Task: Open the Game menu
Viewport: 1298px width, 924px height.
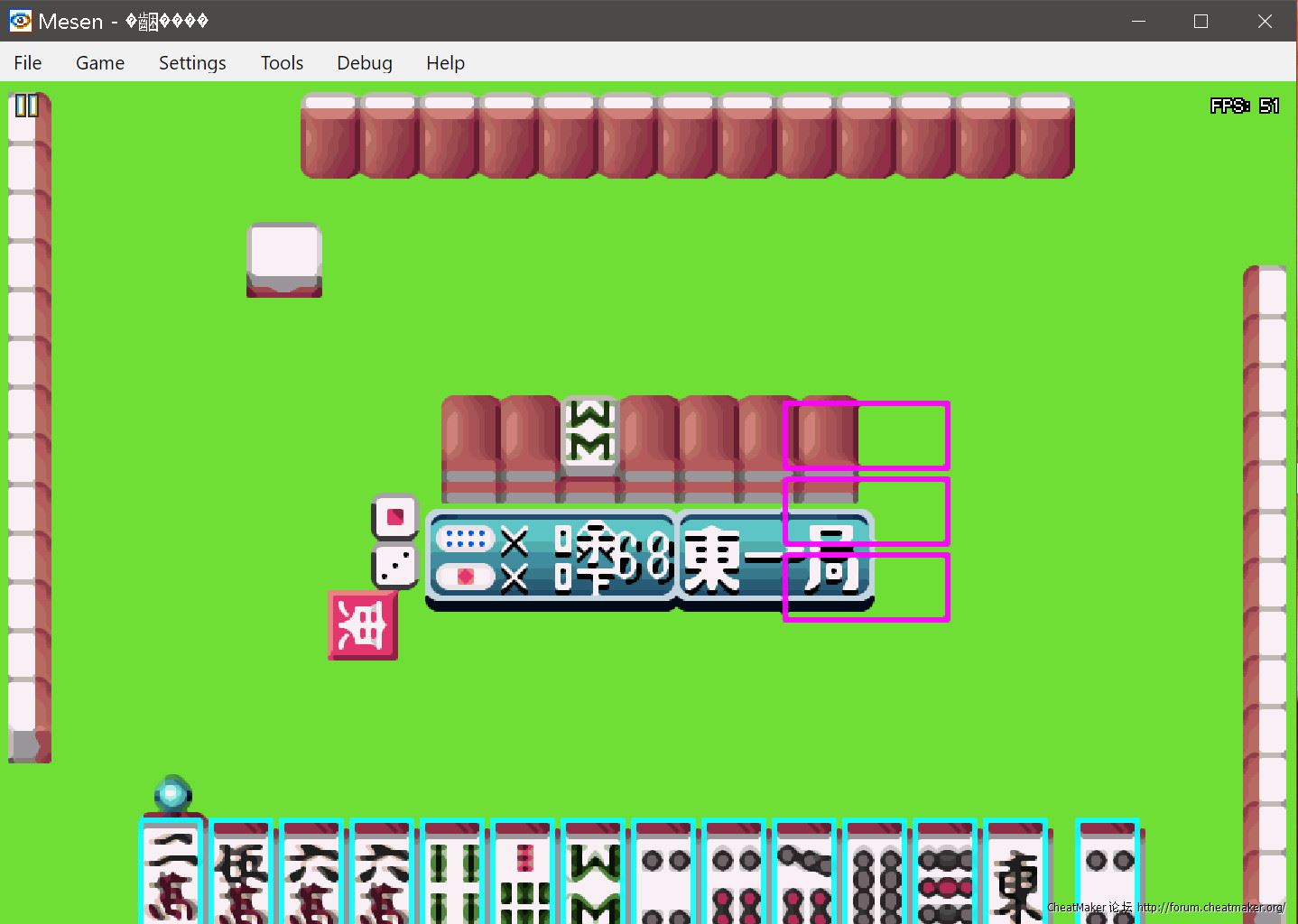Action: point(100,63)
